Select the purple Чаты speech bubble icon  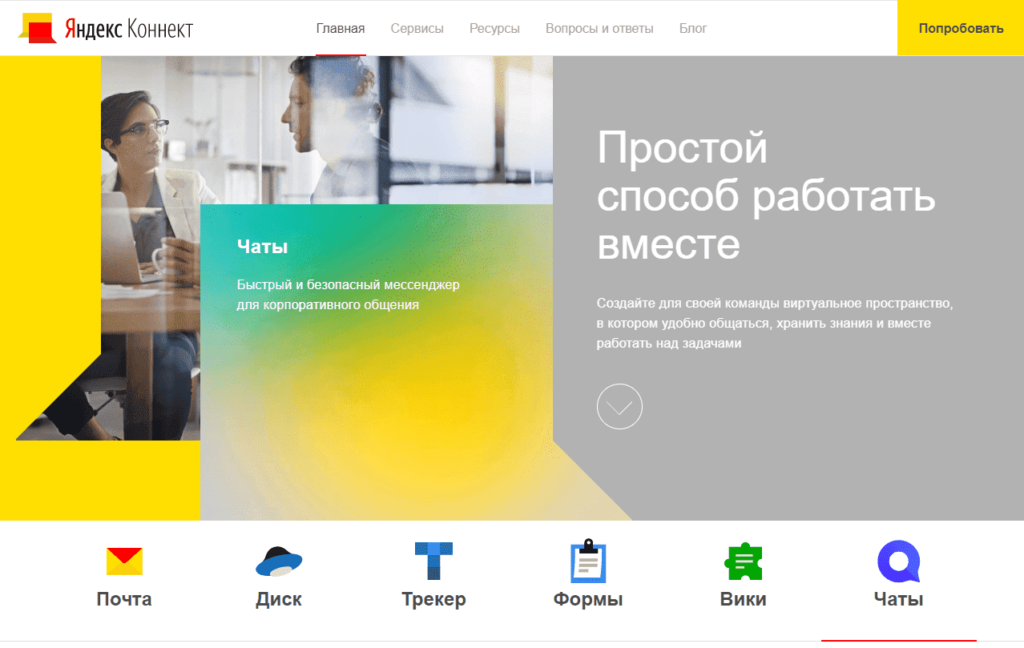point(897,561)
